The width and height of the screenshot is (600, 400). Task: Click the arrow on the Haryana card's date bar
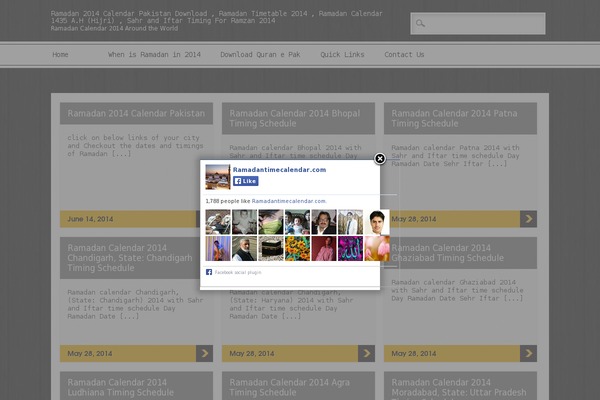(367, 353)
